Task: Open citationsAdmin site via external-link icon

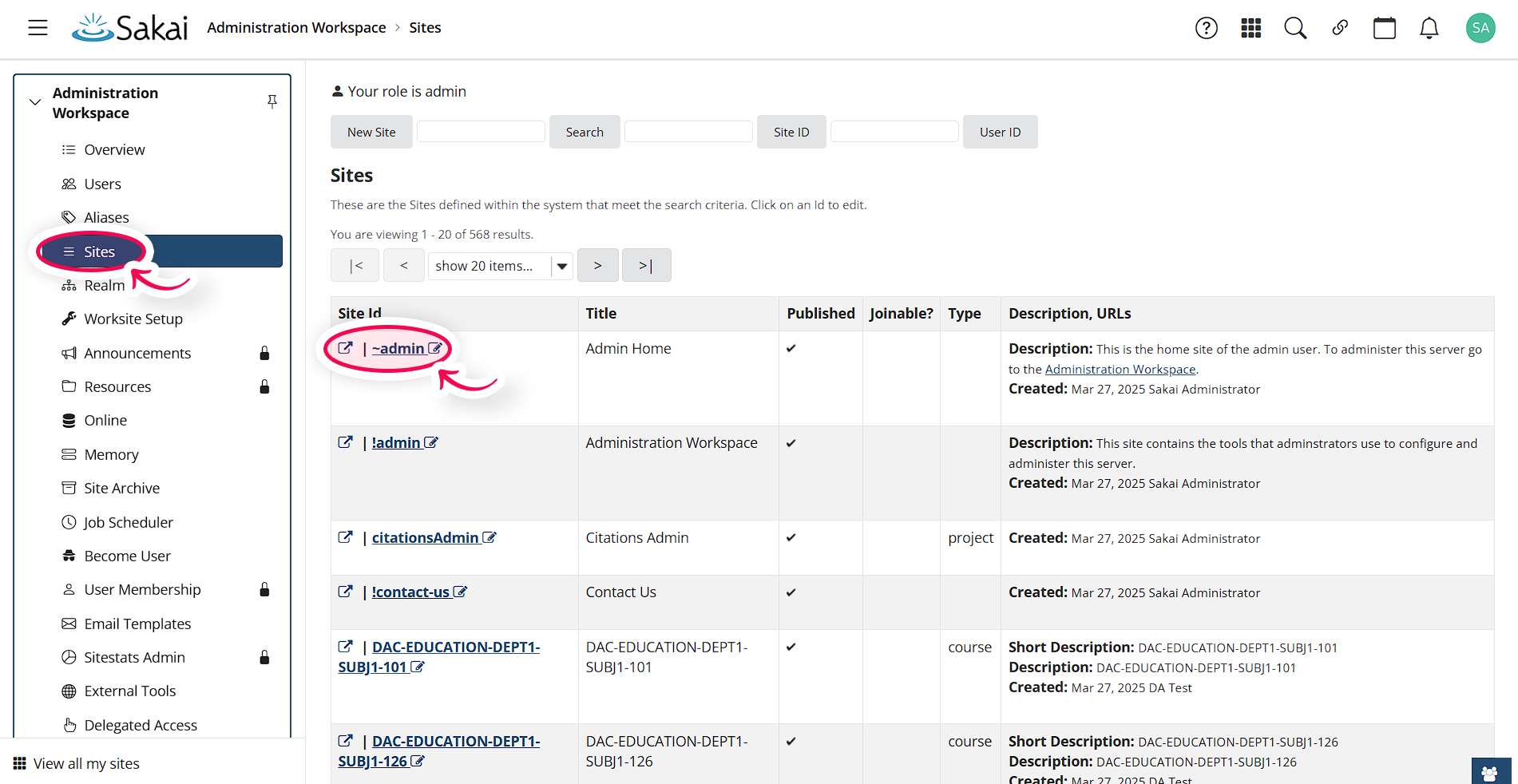Action: (345, 537)
